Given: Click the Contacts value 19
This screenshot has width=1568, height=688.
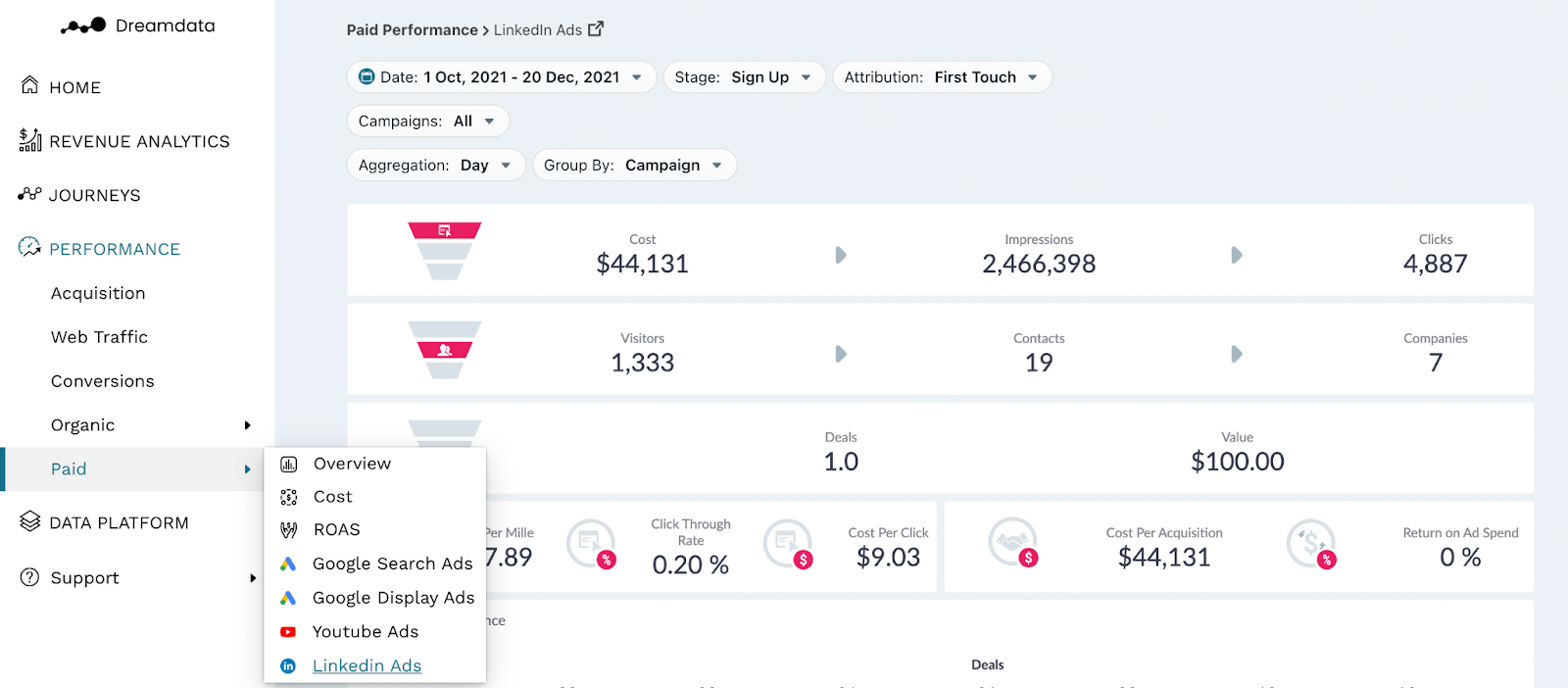Looking at the screenshot, I should pyautogui.click(x=1039, y=363).
